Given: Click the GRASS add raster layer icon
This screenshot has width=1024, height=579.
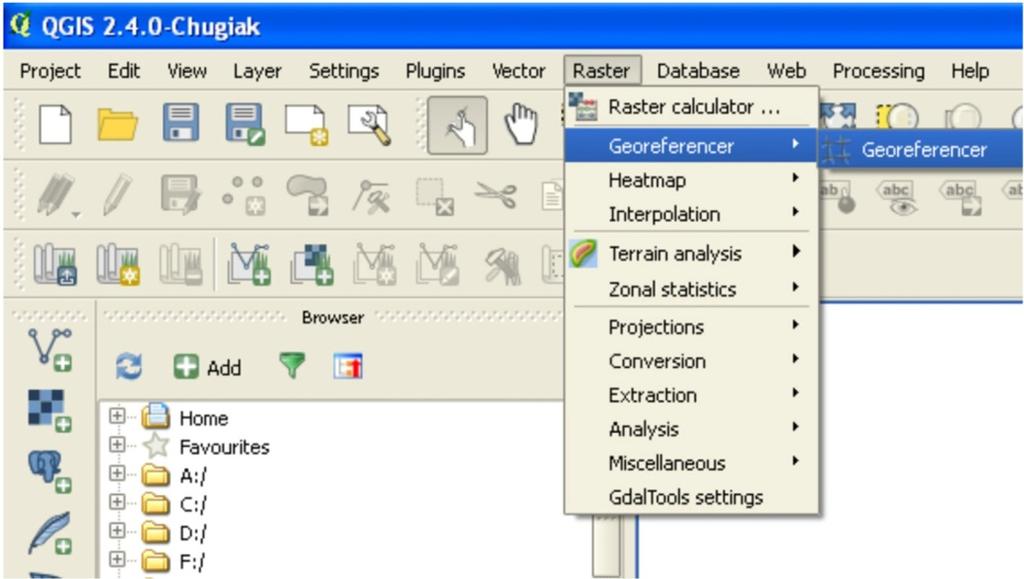Looking at the screenshot, I should tap(312, 264).
